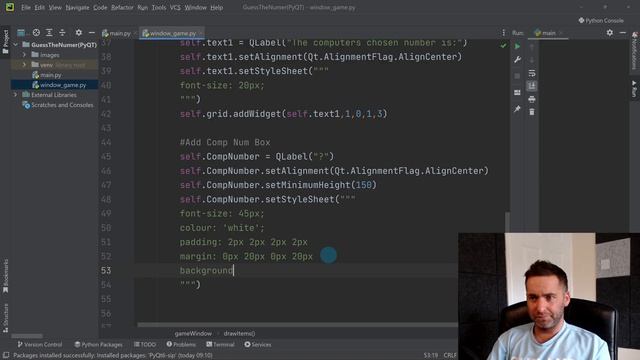Expand the venv folder
This screenshot has width=640, height=360.
click(24, 64)
